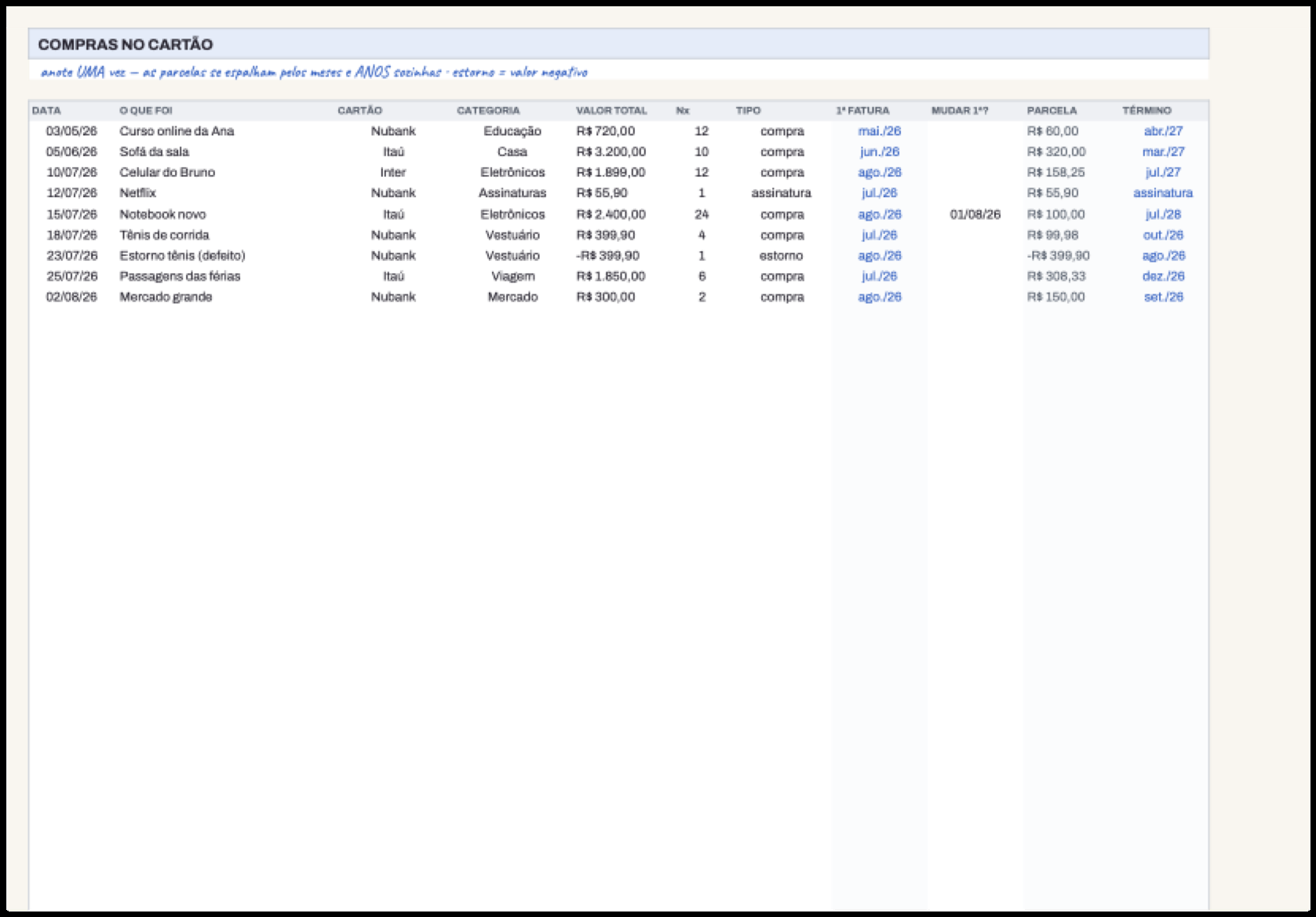Select the 'estorno' type cell
1316x917 pixels.
click(781, 255)
